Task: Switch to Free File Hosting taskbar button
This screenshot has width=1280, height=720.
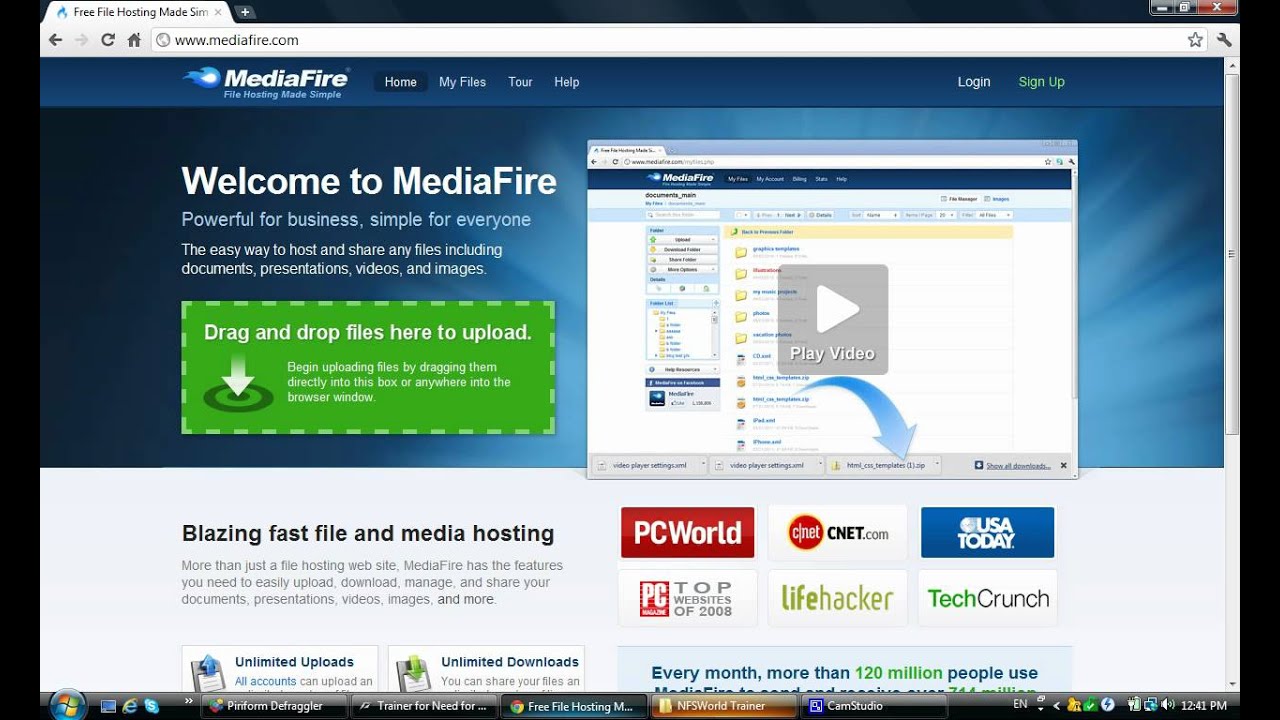Action: 574,706
